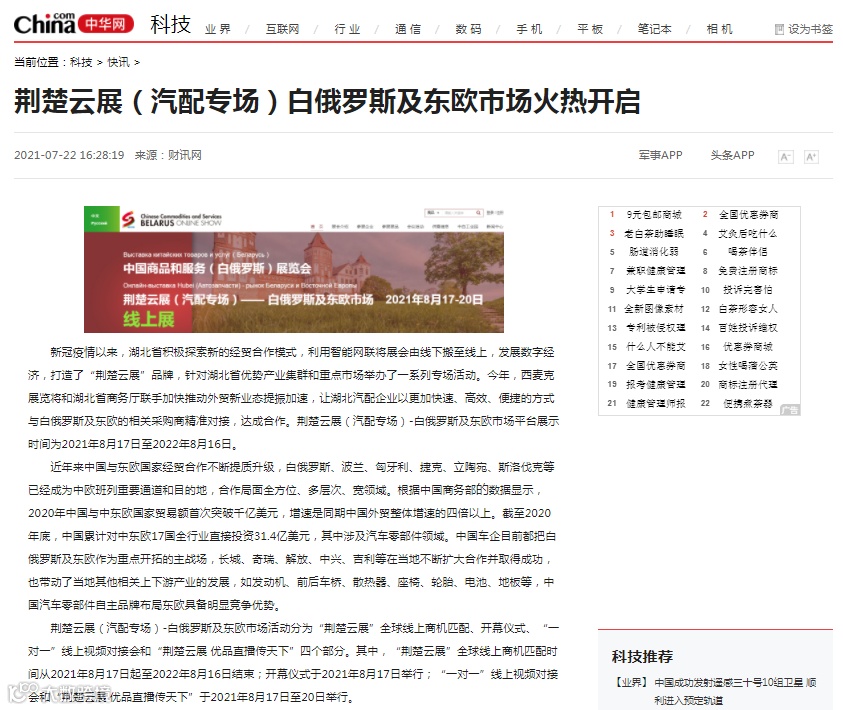The width and height of the screenshot is (843, 710).
Task: Open ad link 13 专利被侵权理
Action: pyautogui.click(x=655, y=327)
